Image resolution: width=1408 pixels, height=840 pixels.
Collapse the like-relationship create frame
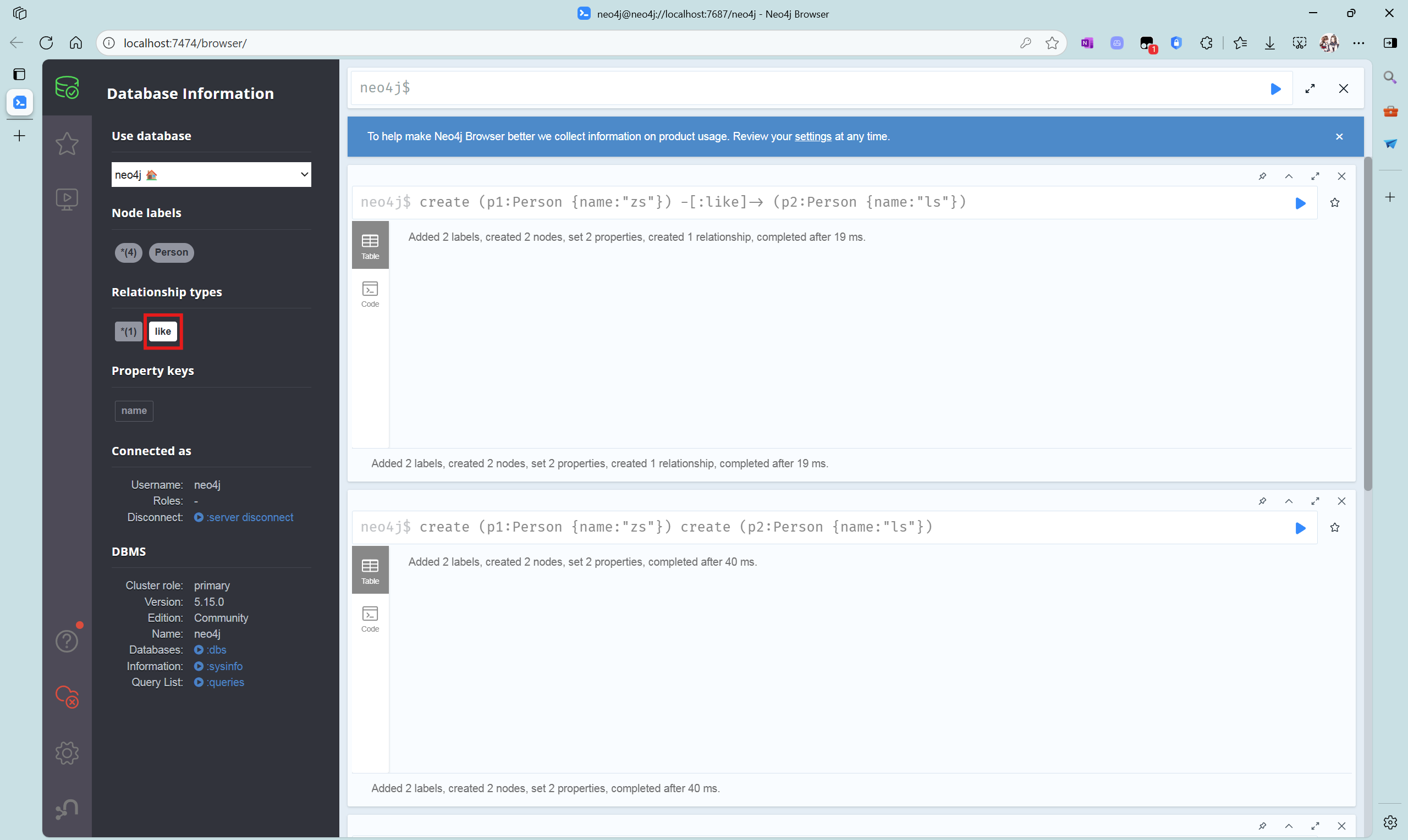pos(1289,176)
